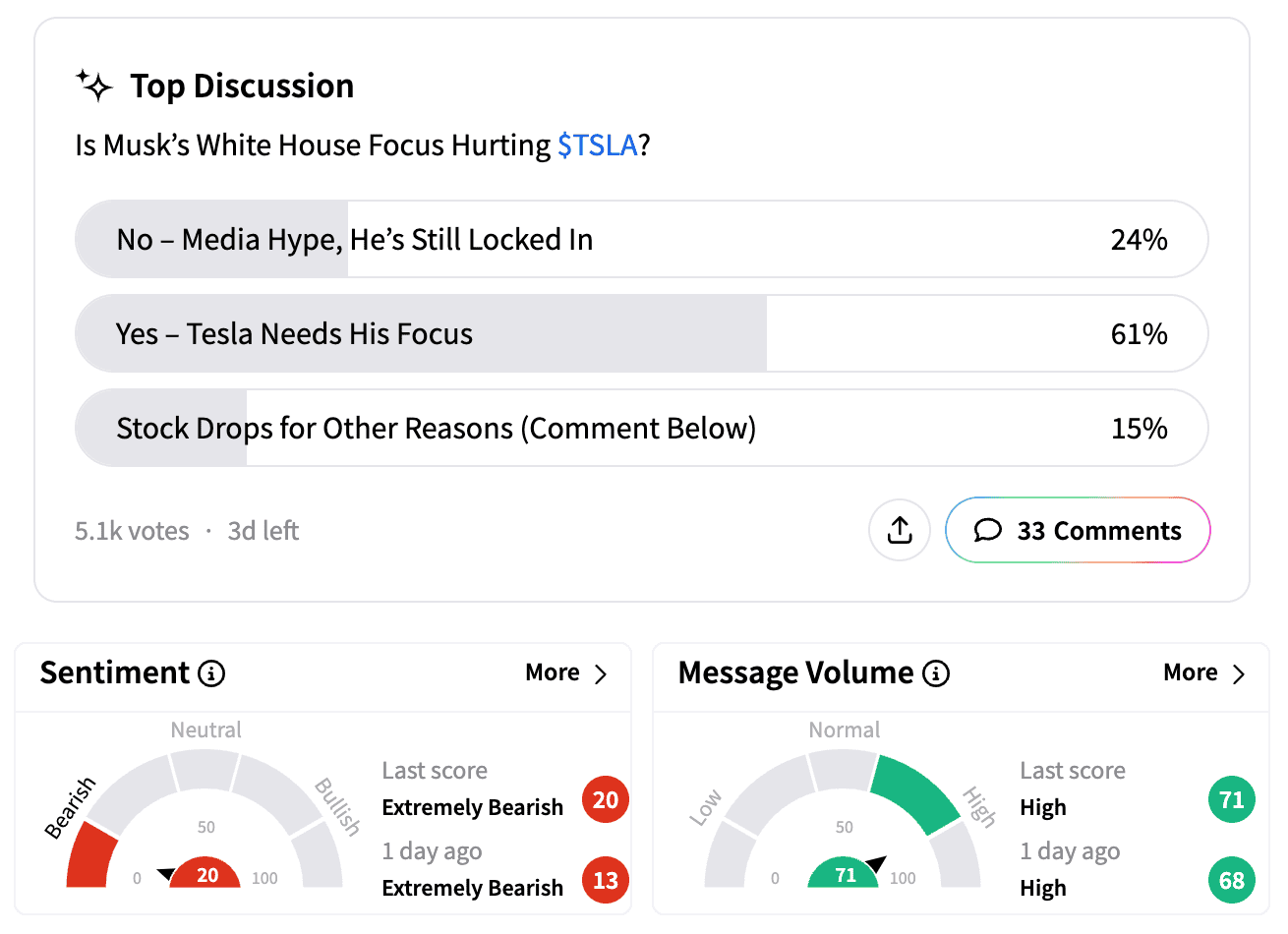Click the 3d left text
1288x934 pixels.
pyautogui.click(x=263, y=531)
